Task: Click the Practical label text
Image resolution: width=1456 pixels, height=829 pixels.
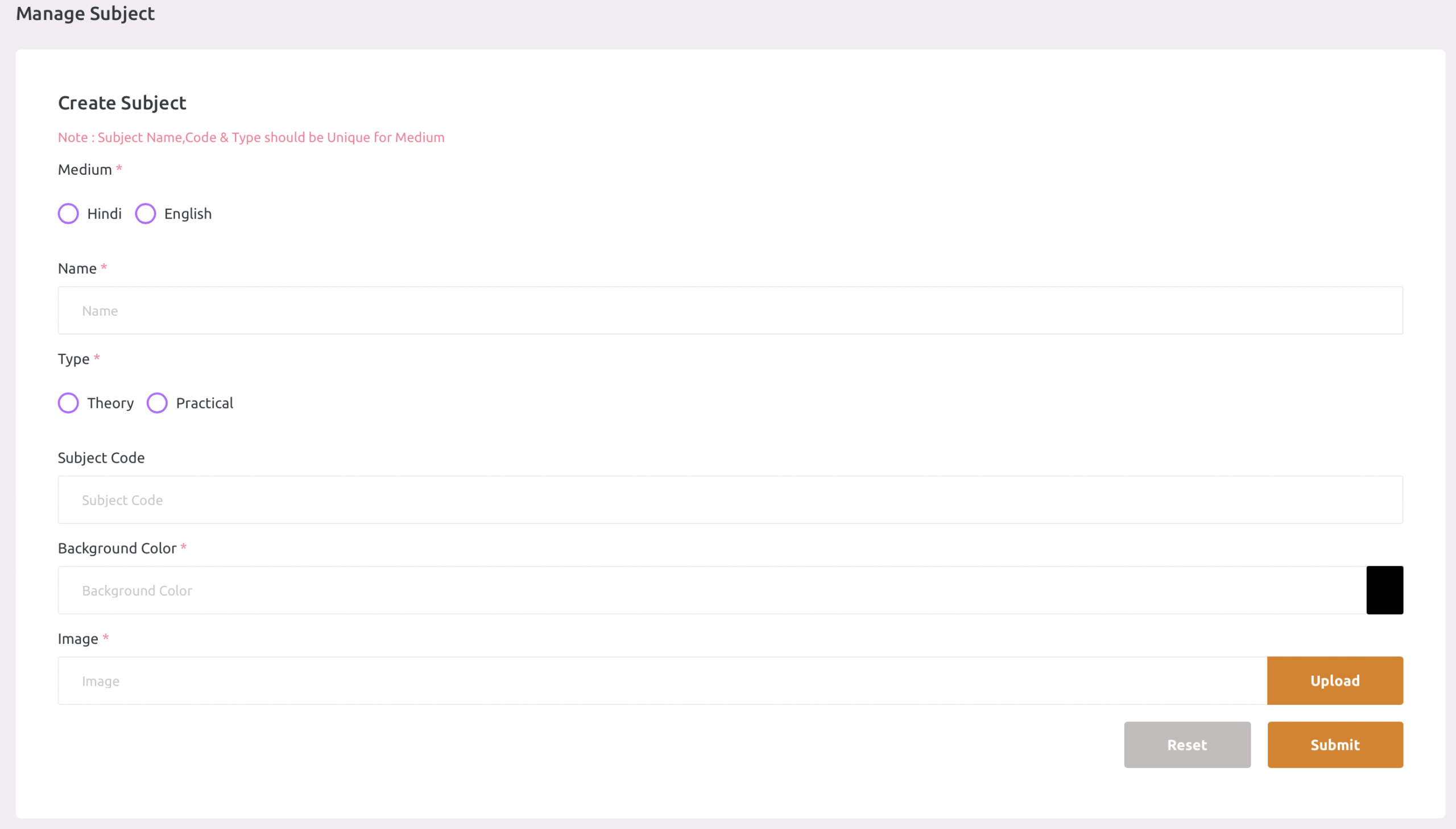Action: click(x=204, y=403)
